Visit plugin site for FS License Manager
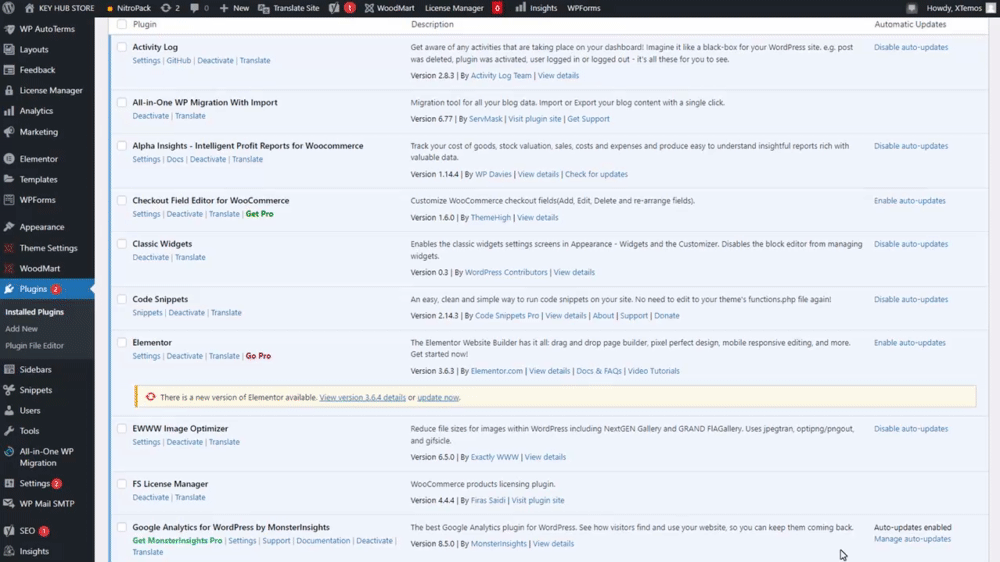The image size is (1000, 562). point(538,501)
